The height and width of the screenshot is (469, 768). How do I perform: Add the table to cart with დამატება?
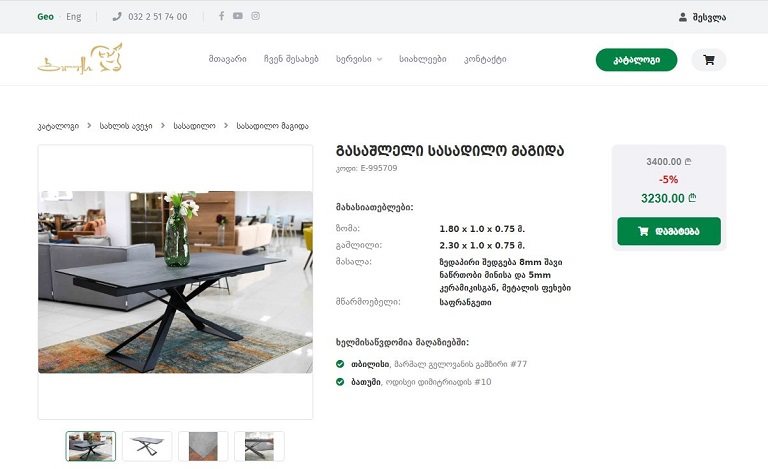pos(668,231)
